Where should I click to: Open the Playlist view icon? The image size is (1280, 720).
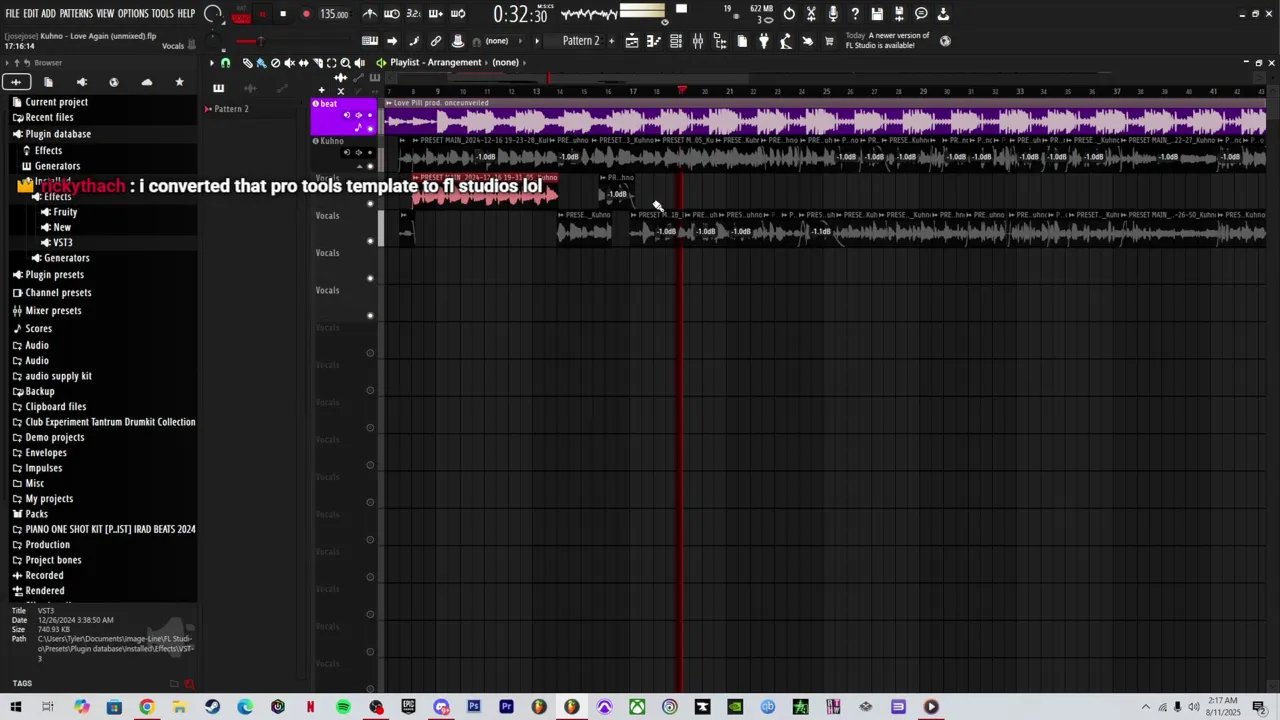point(631,41)
